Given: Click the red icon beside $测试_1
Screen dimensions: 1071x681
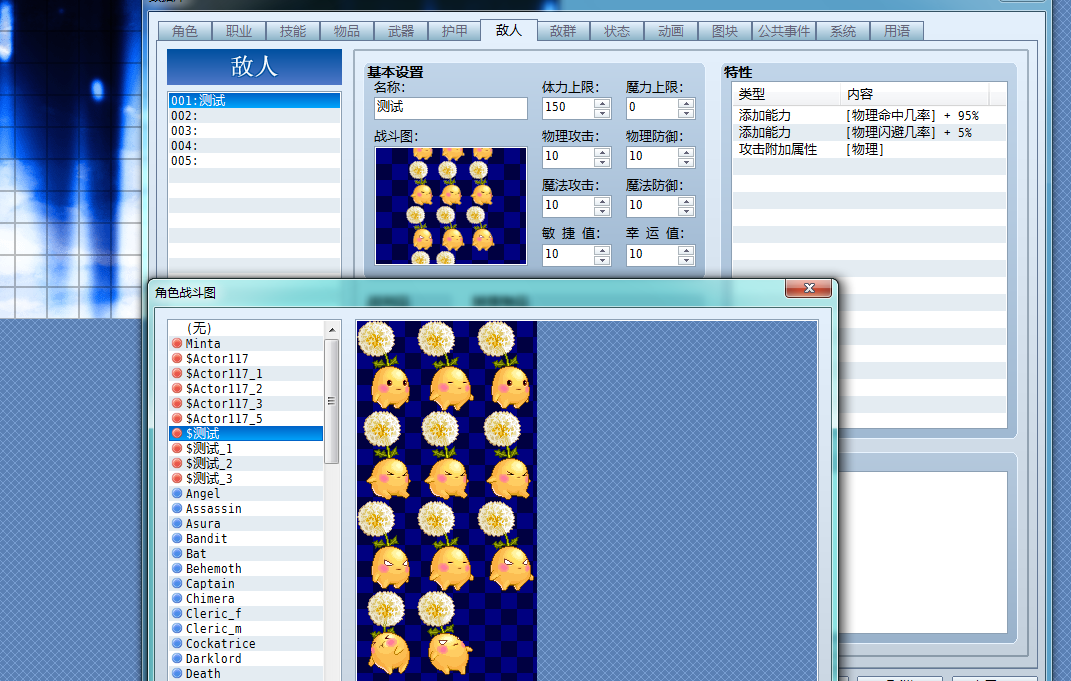Looking at the screenshot, I should tap(177, 449).
